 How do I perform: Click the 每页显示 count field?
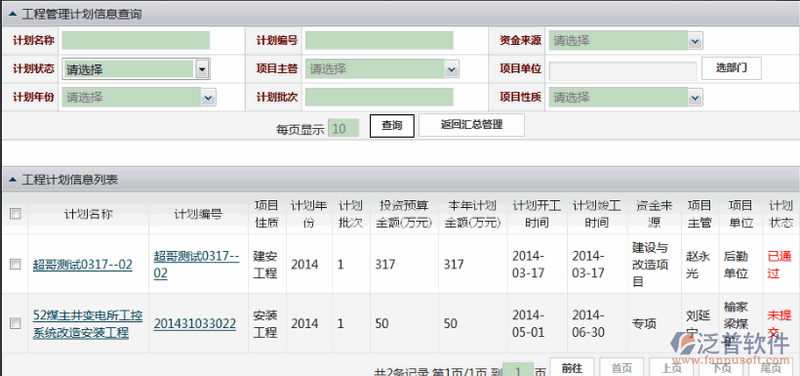343,128
